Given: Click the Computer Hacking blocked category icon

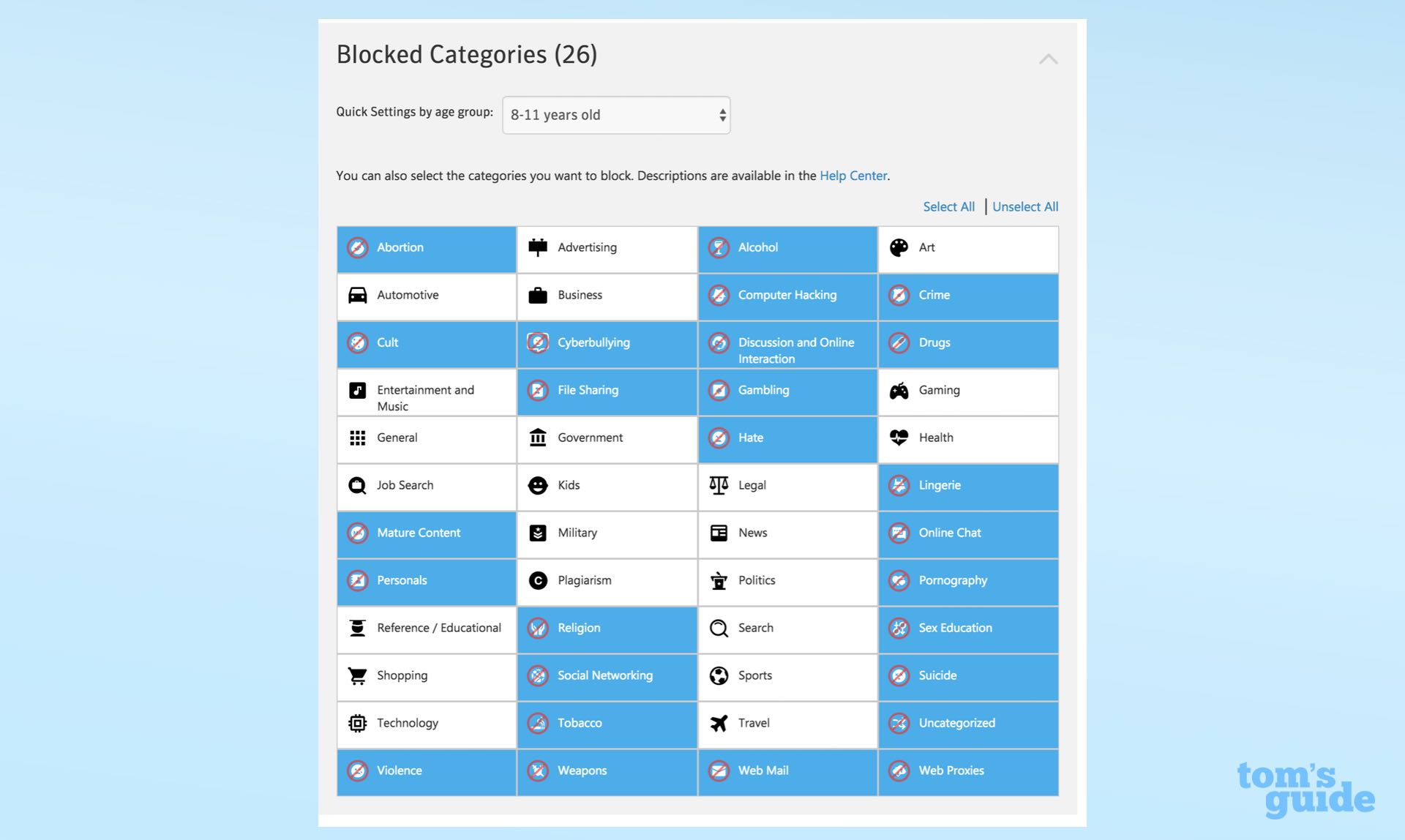Looking at the screenshot, I should (x=718, y=295).
